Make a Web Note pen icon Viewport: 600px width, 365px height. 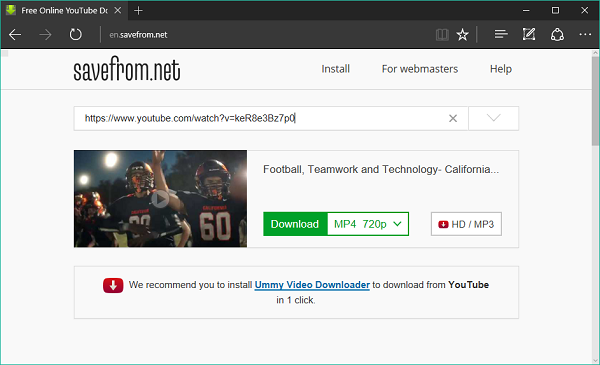[x=529, y=34]
